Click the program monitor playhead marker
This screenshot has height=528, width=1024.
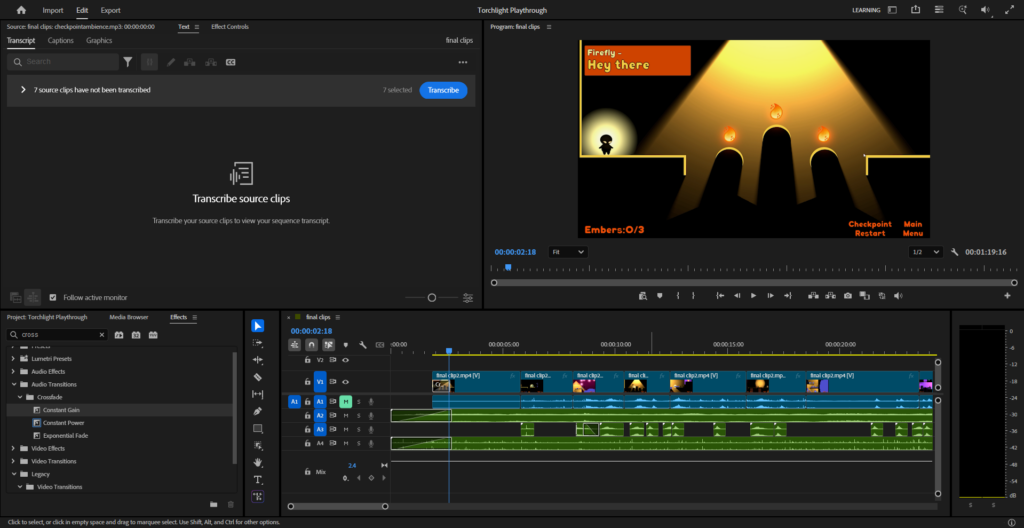pos(508,267)
